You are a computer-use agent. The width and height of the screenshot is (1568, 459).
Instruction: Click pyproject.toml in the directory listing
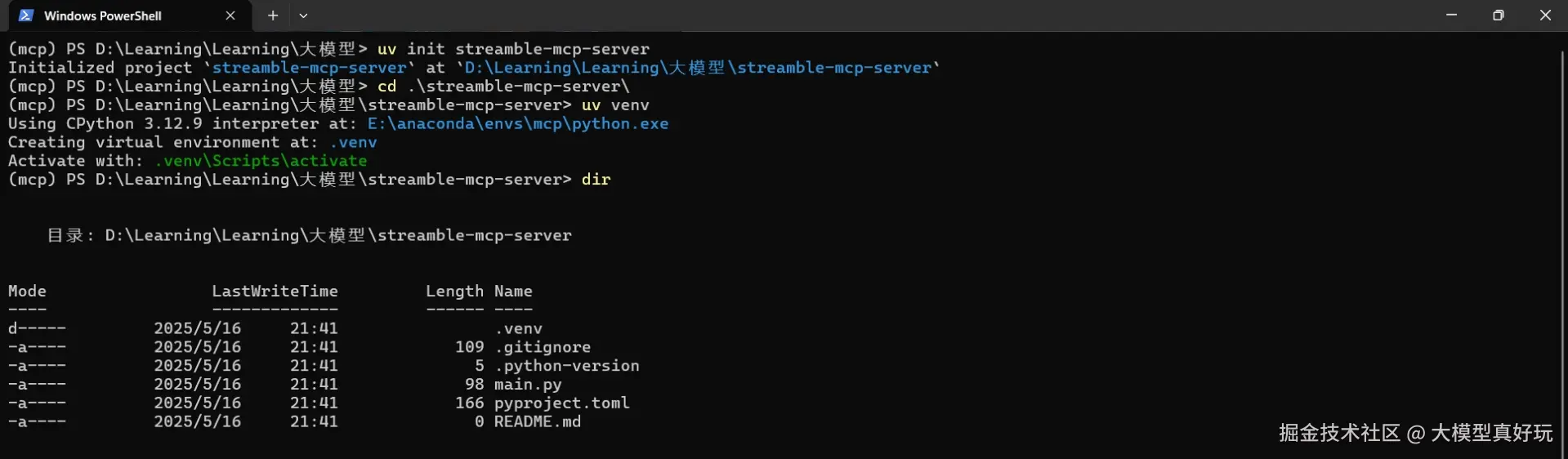(x=561, y=403)
